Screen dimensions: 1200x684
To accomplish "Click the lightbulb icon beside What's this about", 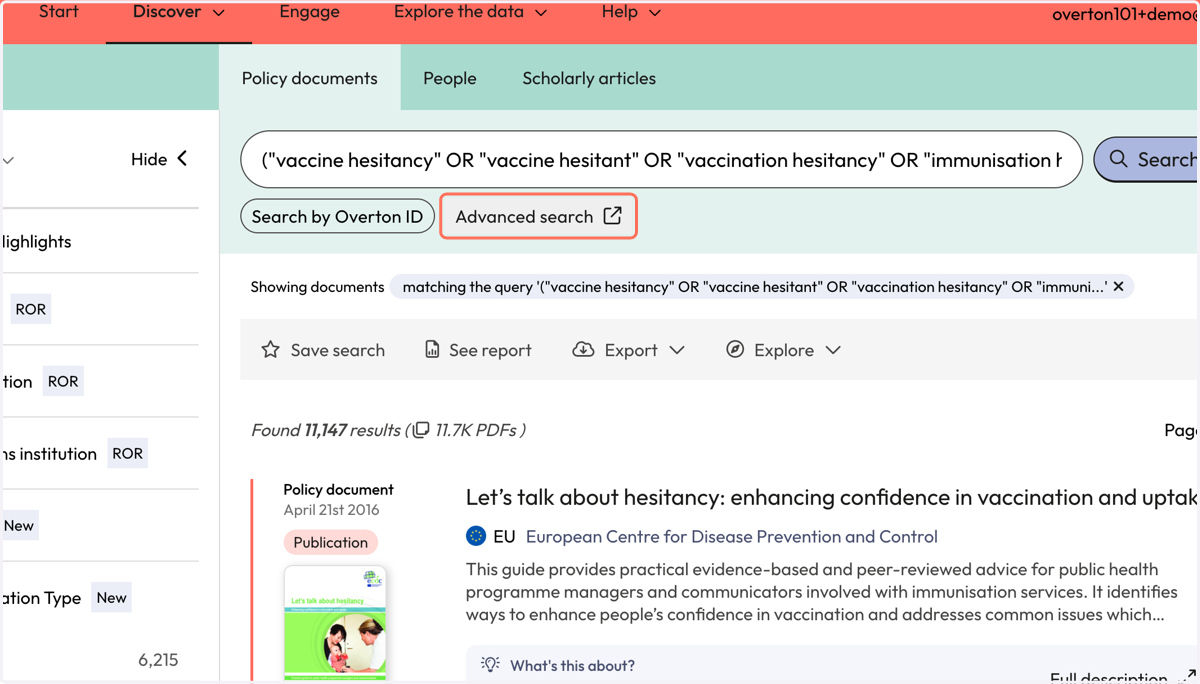I will click(x=490, y=665).
